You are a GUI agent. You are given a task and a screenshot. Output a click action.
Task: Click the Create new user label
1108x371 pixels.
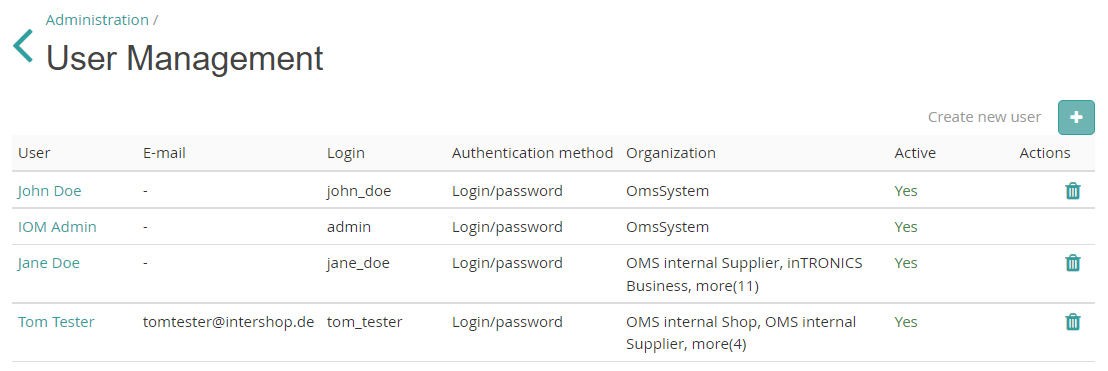pyautogui.click(x=984, y=117)
